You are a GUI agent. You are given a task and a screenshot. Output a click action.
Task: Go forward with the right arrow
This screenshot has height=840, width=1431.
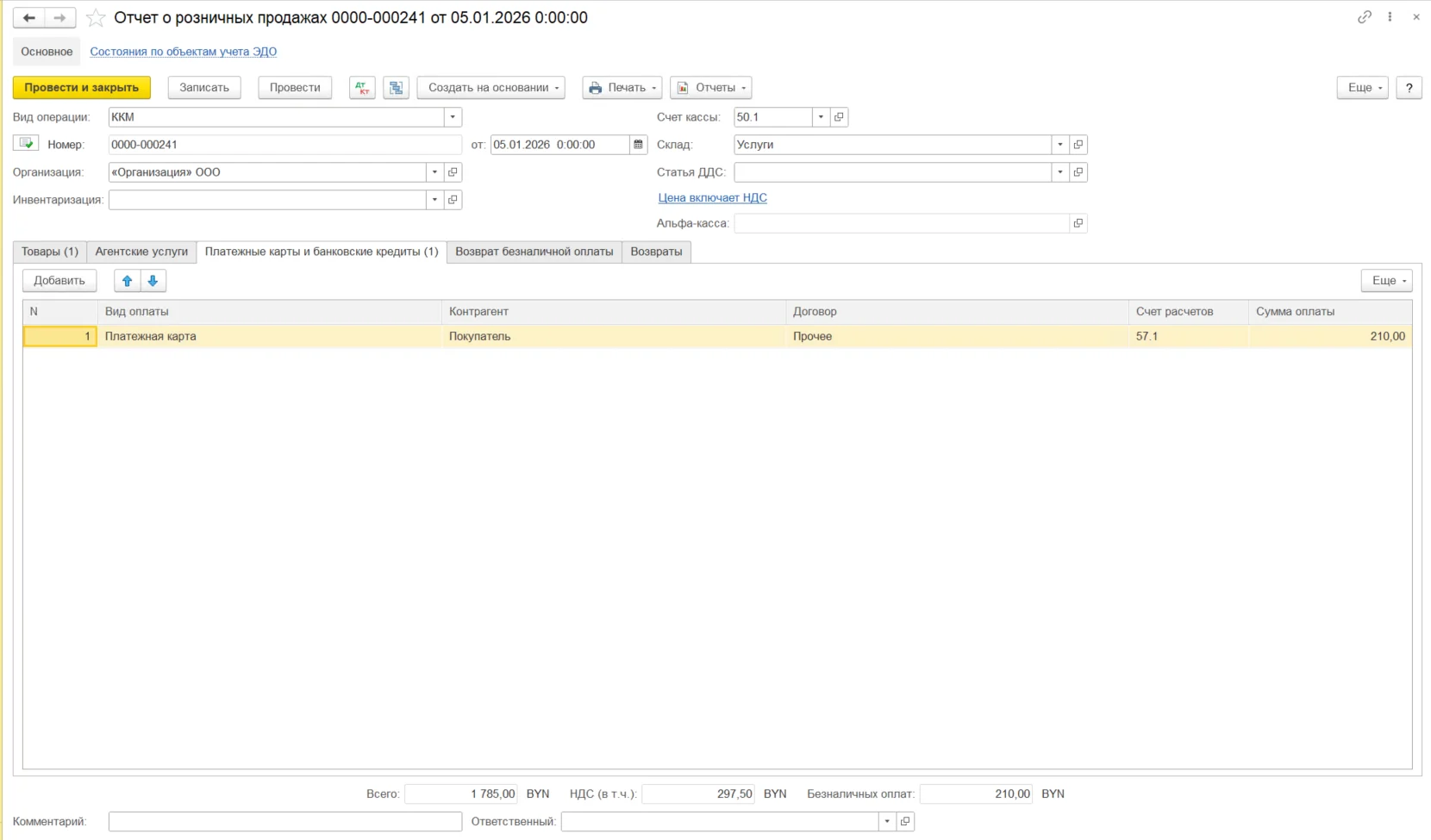click(x=59, y=17)
